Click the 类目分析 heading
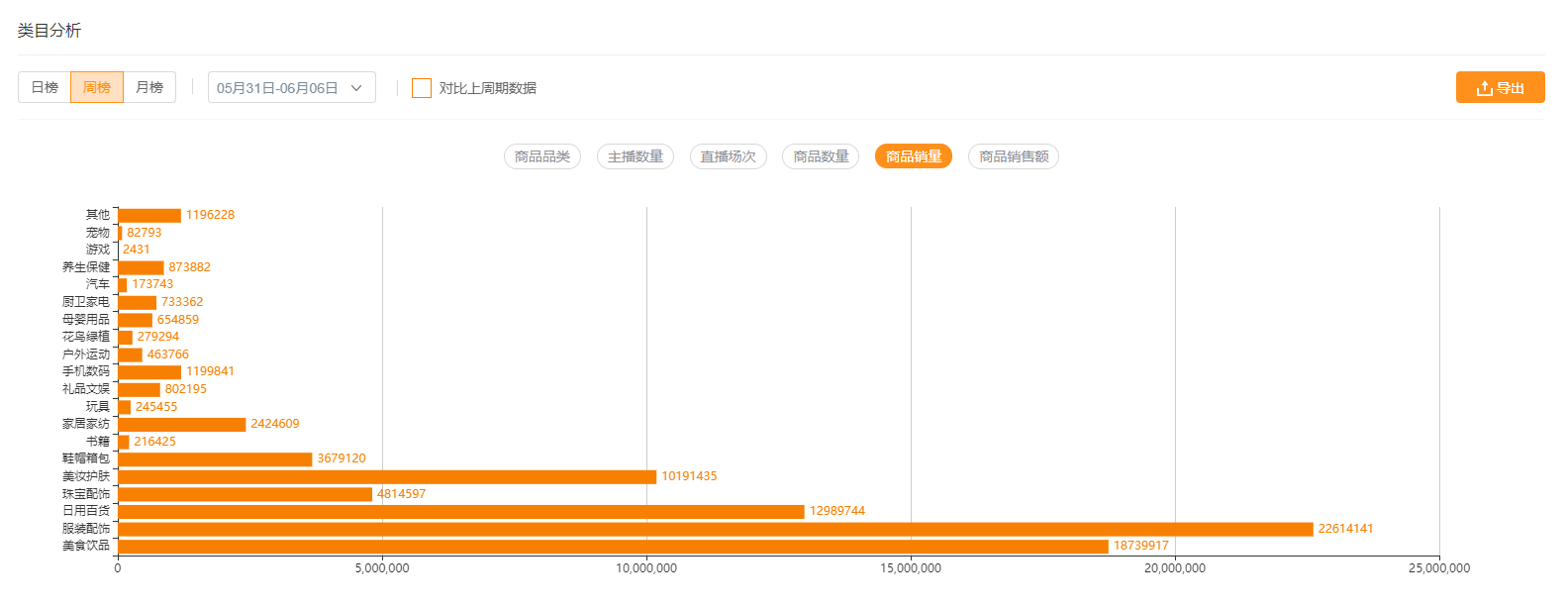 [x=49, y=31]
